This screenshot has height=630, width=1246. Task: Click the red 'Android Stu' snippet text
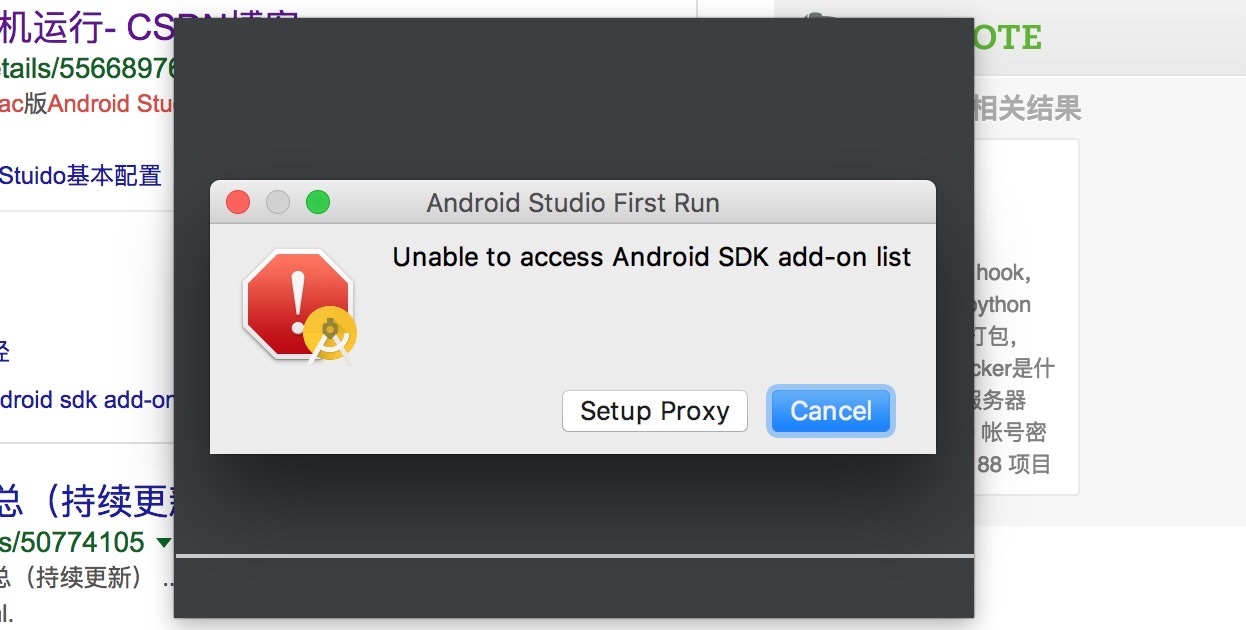(x=110, y=103)
